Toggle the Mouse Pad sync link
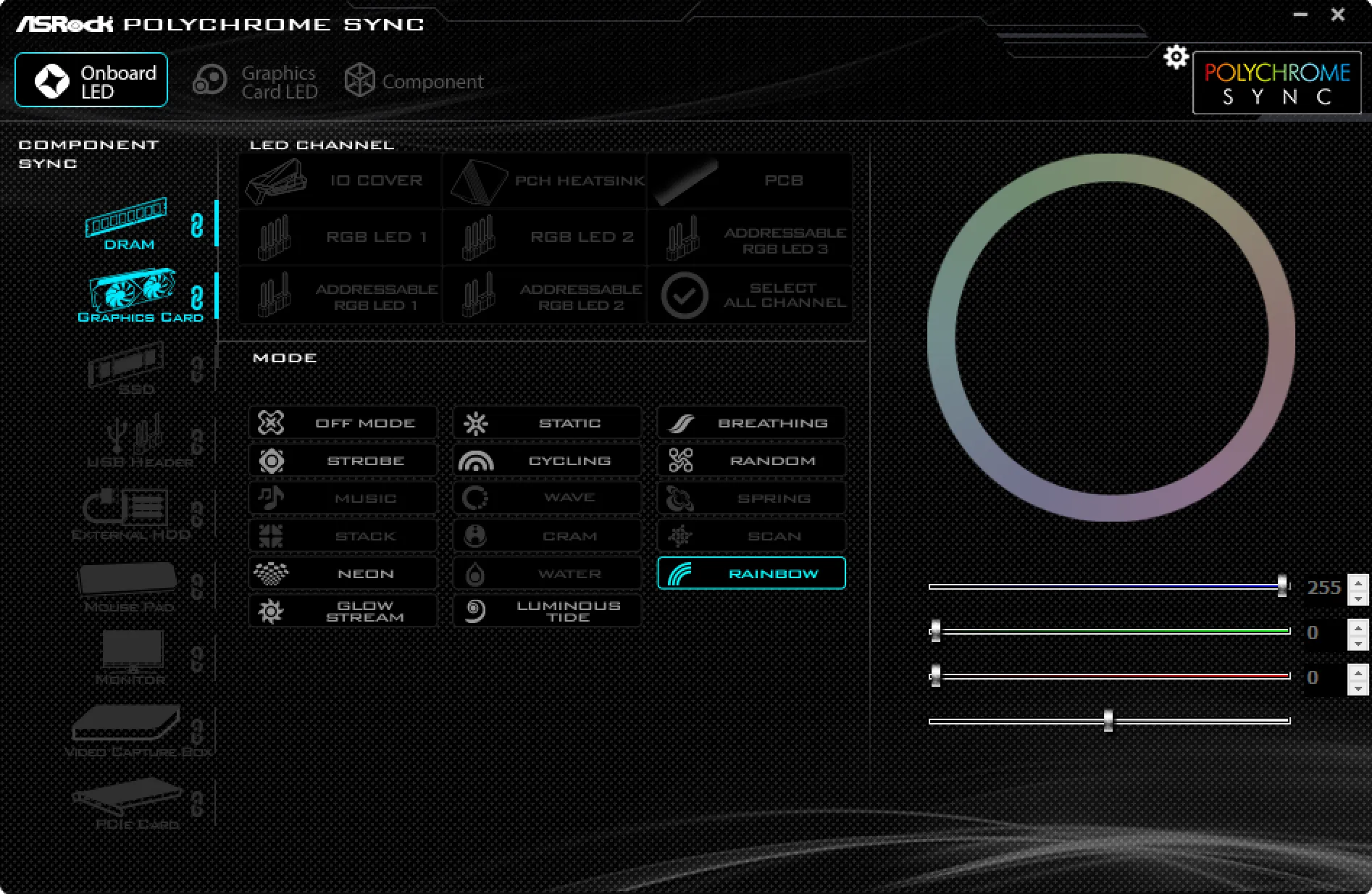 pos(196,586)
